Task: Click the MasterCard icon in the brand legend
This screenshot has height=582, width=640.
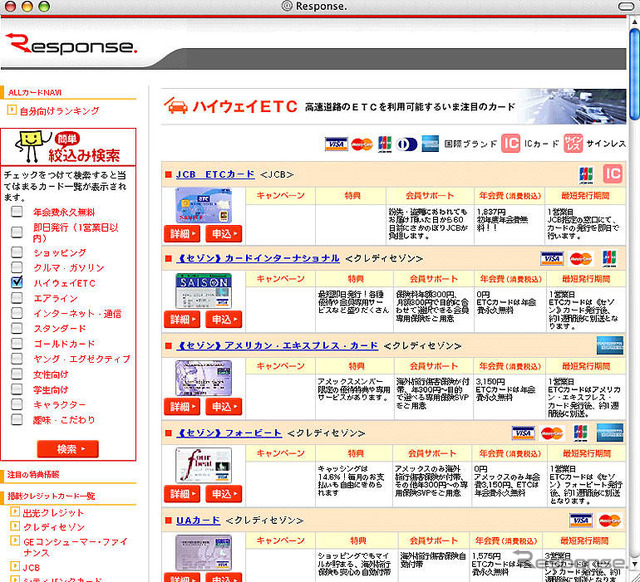Action: (x=362, y=144)
